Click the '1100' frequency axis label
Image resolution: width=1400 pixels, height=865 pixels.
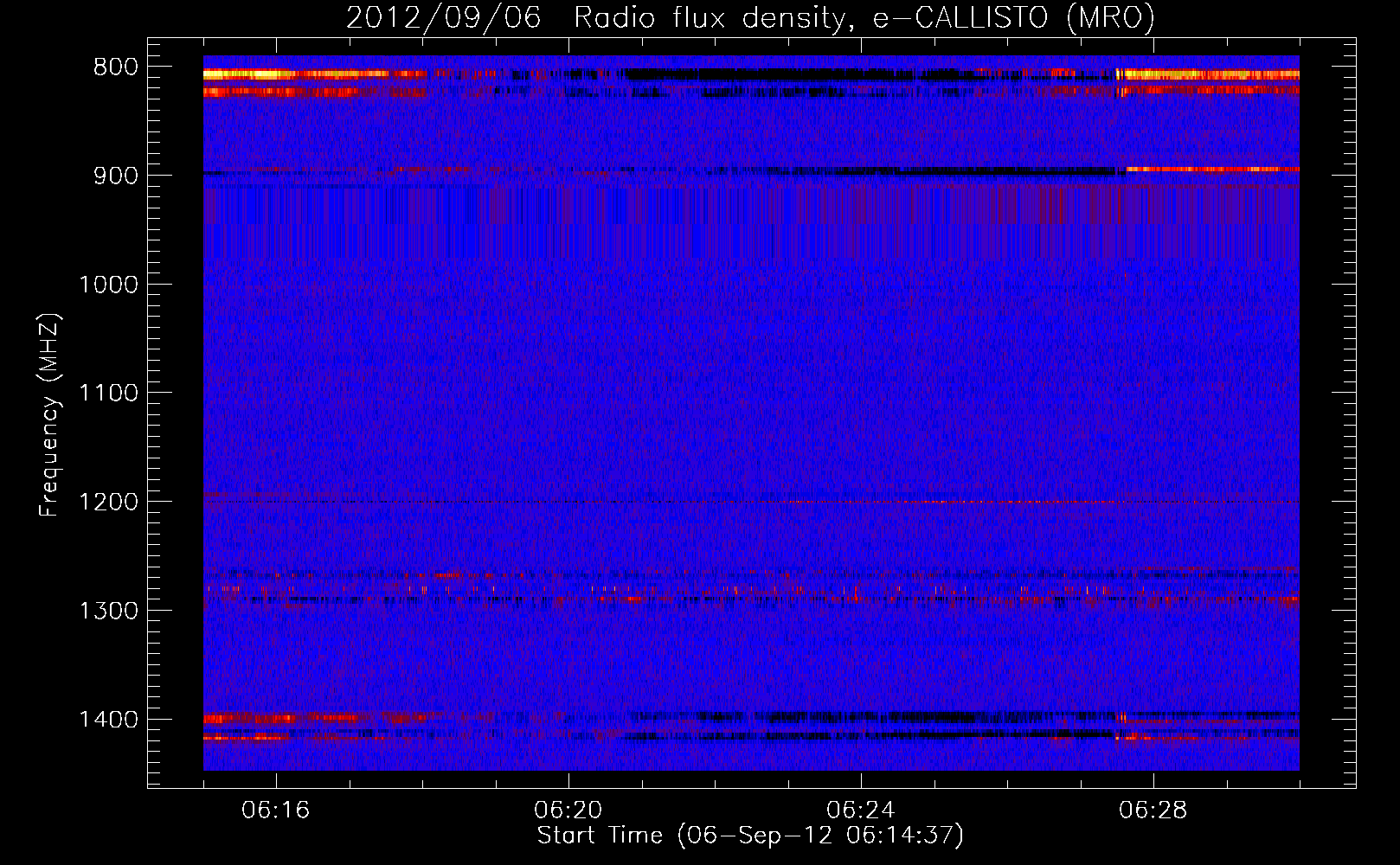pyautogui.click(x=108, y=394)
